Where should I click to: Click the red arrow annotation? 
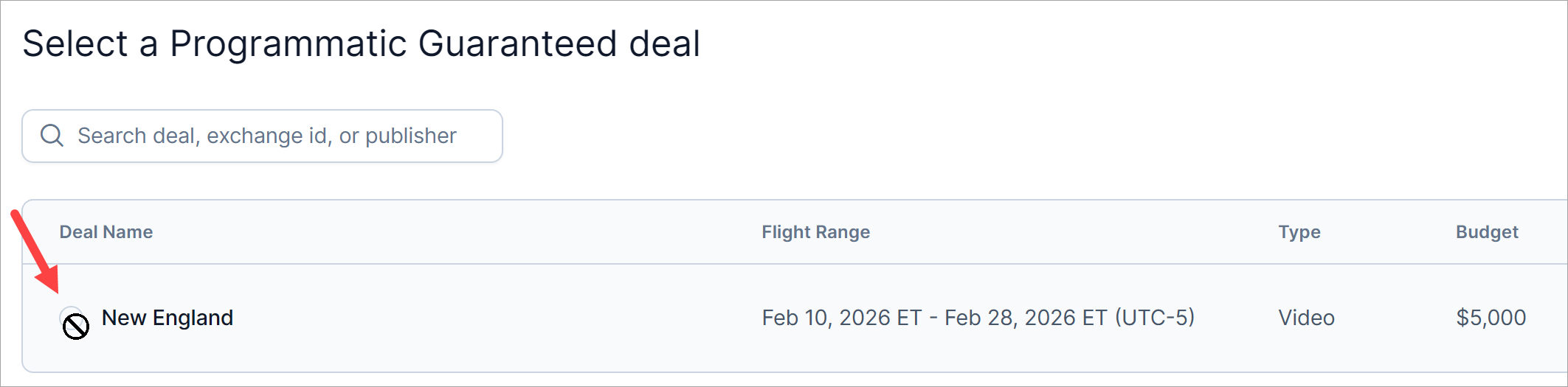(35, 251)
